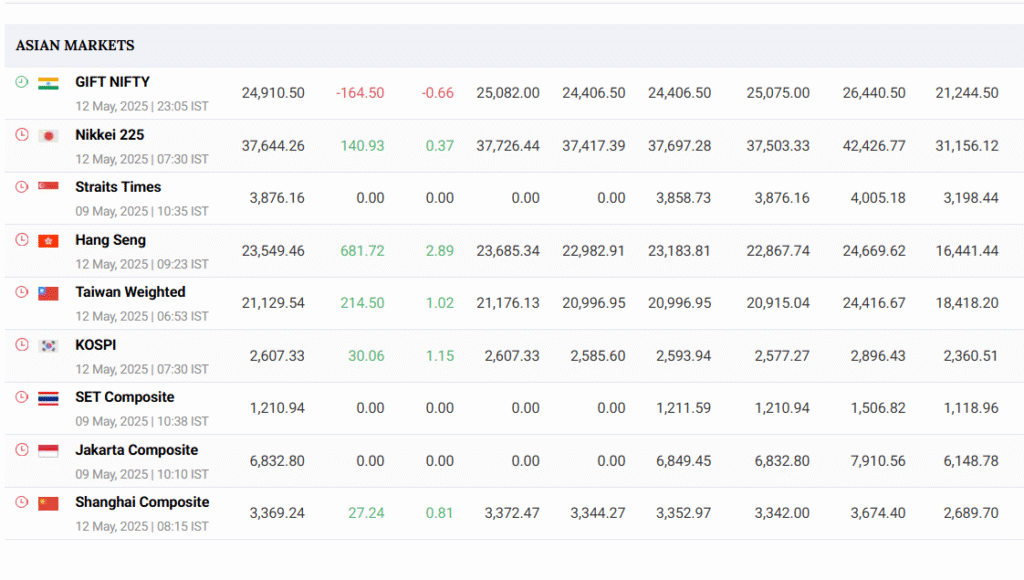Click the Taiwan flag next to Taiwan Weighted

(x=48, y=293)
